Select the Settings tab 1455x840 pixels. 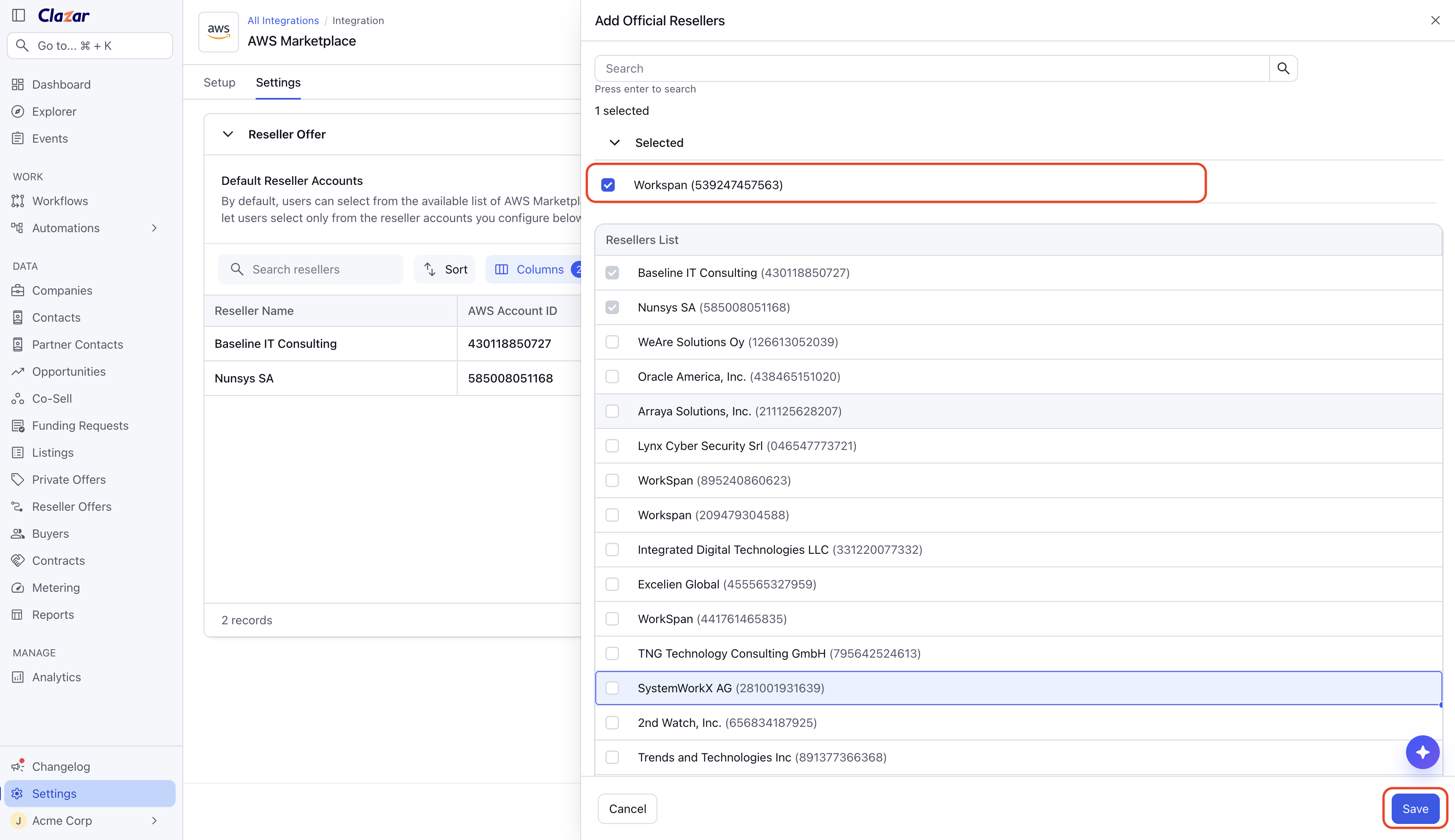278,82
